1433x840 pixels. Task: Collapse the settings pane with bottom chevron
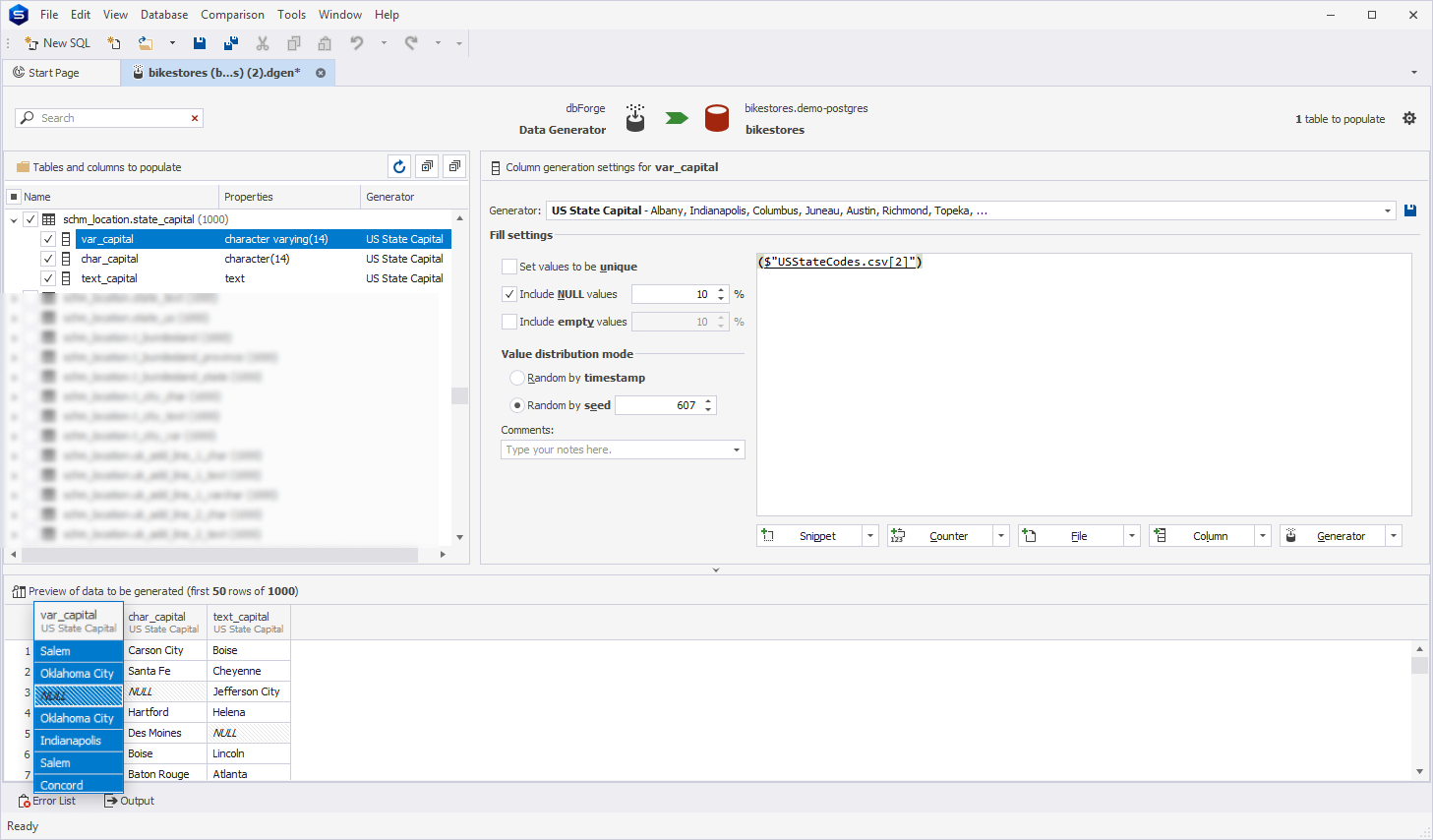[716, 570]
